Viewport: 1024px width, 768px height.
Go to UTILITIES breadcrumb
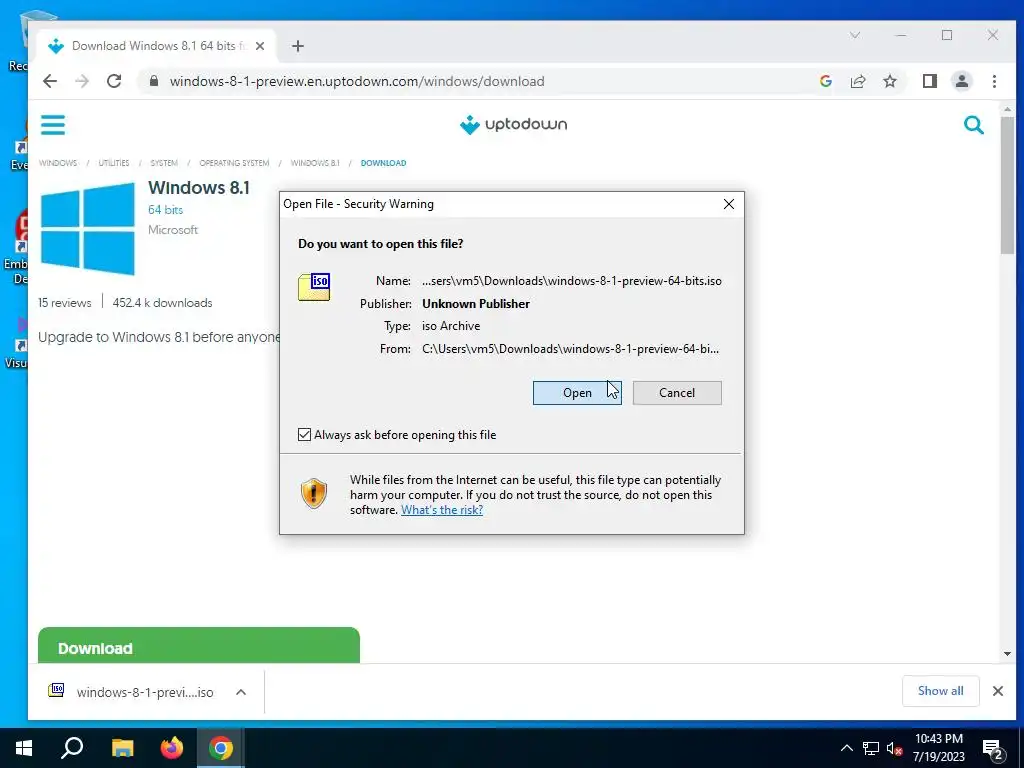[114, 163]
